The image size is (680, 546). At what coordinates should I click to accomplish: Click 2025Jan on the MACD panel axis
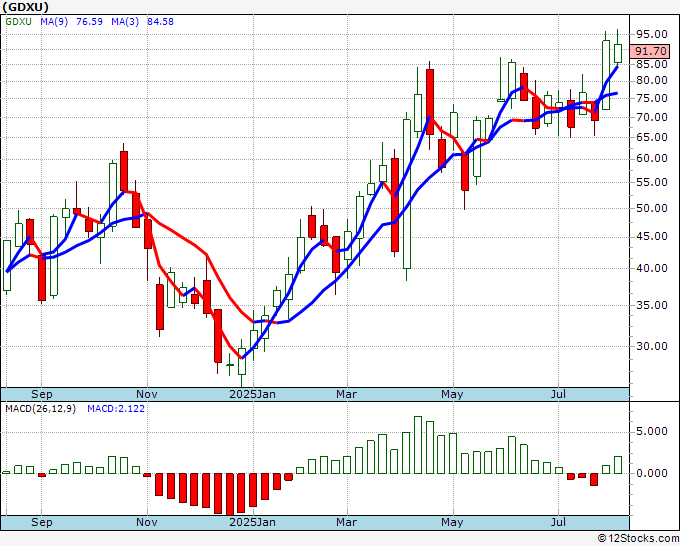point(252,522)
